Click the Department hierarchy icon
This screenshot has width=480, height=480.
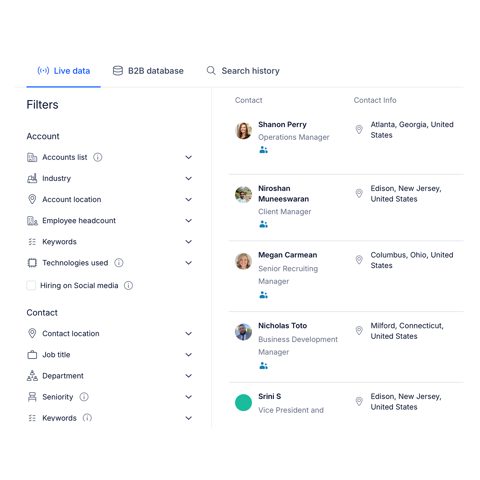(x=32, y=376)
